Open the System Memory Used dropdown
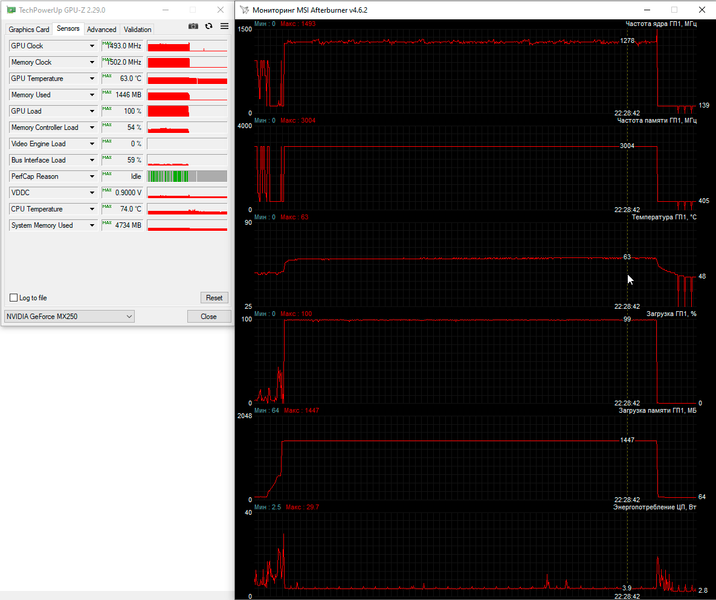 point(92,226)
